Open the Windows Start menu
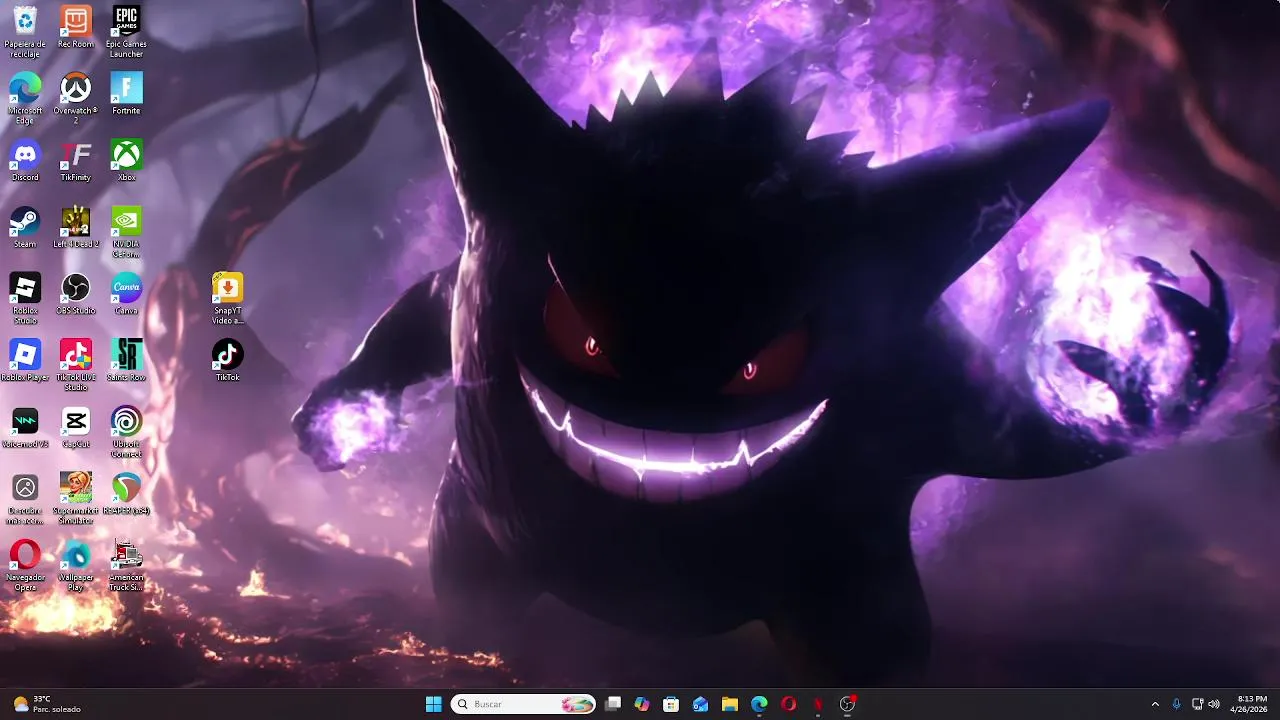The height and width of the screenshot is (720, 1280). point(433,704)
